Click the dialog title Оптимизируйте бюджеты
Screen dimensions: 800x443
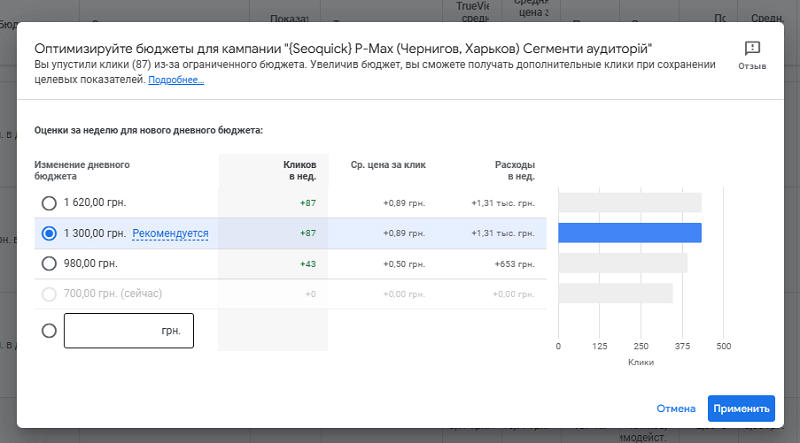pyautogui.click(x=343, y=48)
